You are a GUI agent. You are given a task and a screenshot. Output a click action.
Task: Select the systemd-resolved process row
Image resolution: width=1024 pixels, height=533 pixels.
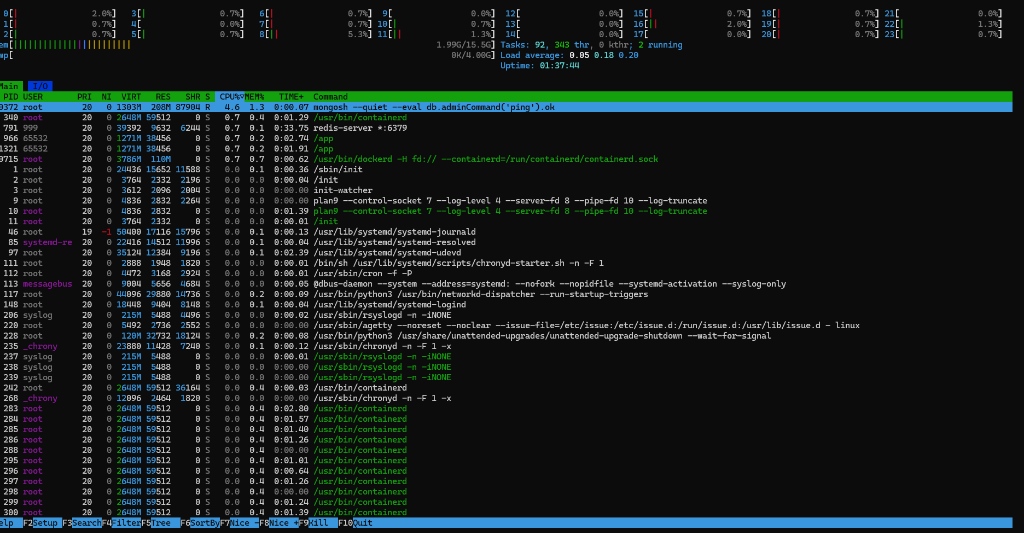pos(506,242)
